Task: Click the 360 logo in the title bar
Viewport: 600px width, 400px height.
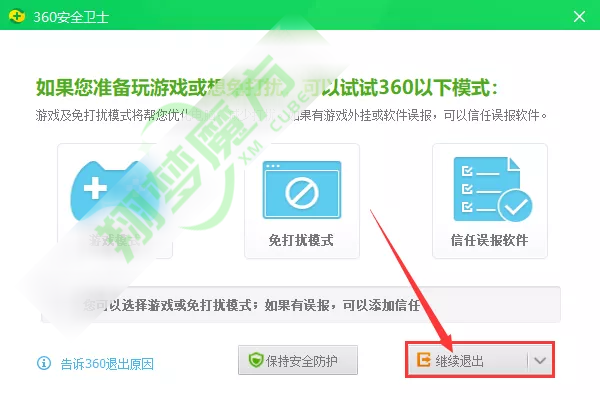Action: coord(16,16)
